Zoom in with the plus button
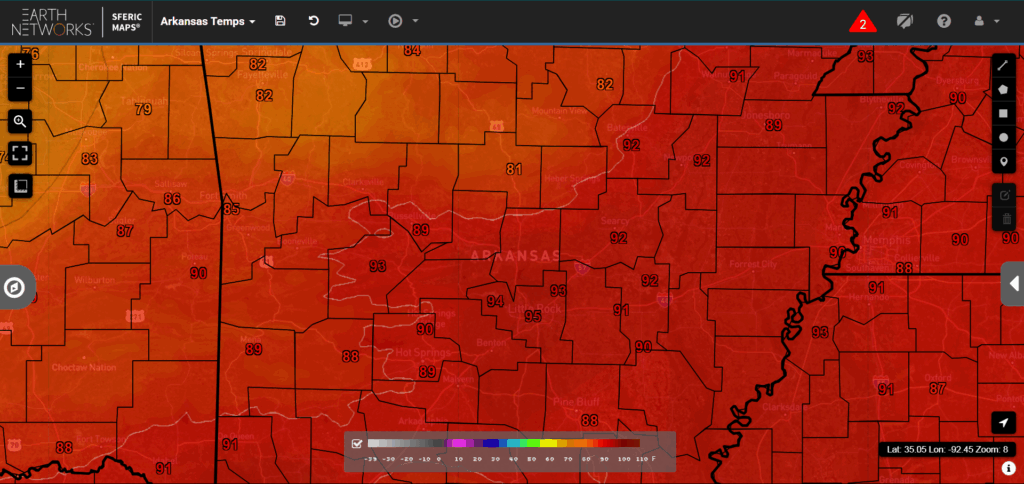The image size is (1024, 484). 20,64
